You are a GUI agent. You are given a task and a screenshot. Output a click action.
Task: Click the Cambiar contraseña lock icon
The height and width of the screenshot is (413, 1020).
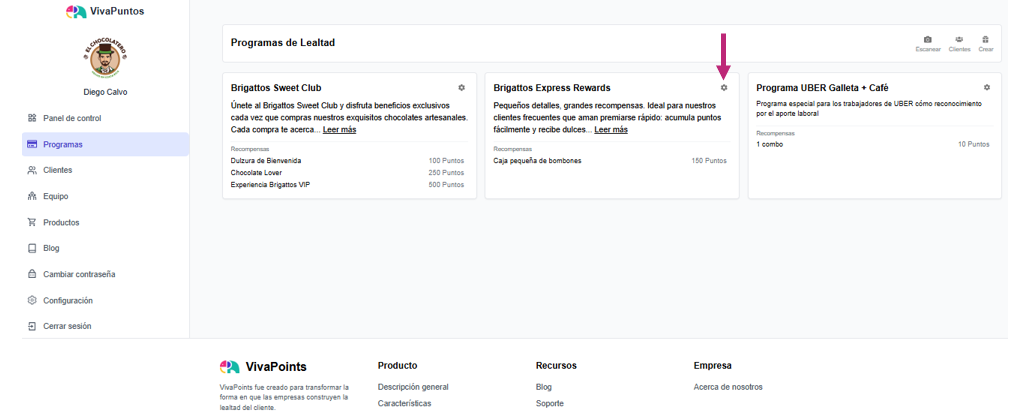[32, 274]
